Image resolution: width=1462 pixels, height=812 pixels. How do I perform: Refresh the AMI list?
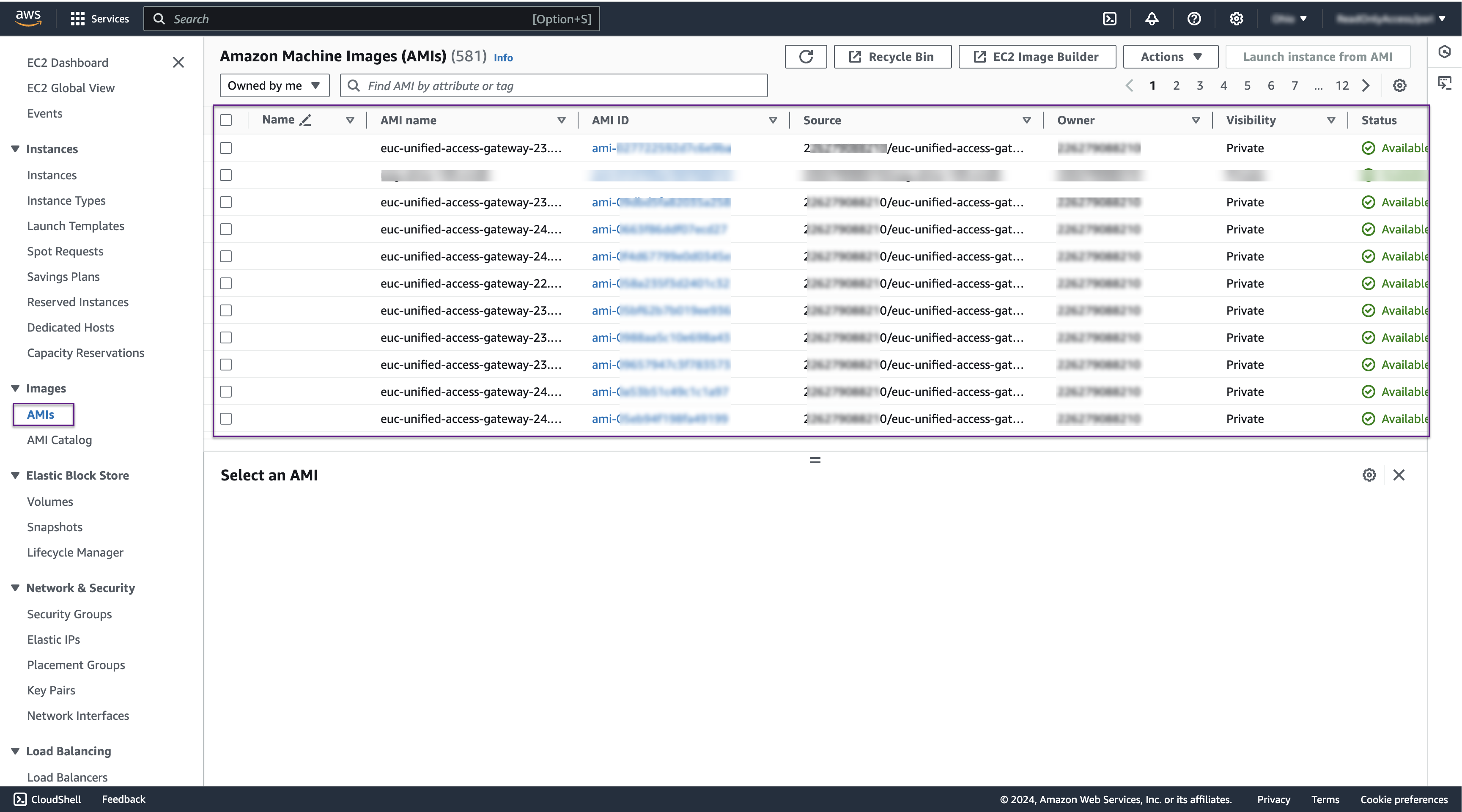(x=805, y=57)
